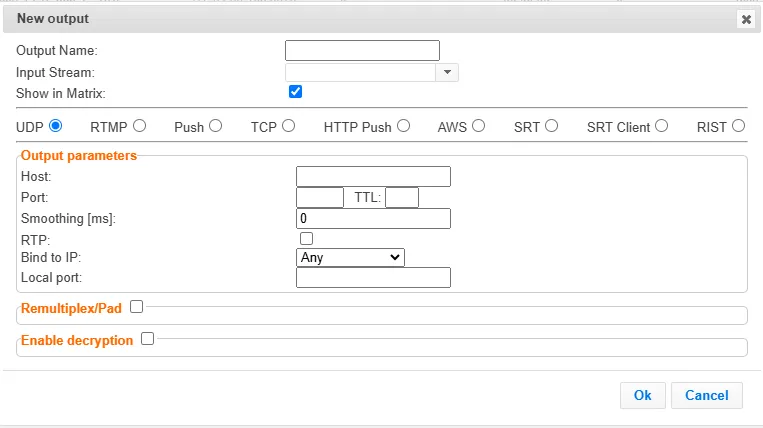Enable the RTP checkbox

click(306, 238)
